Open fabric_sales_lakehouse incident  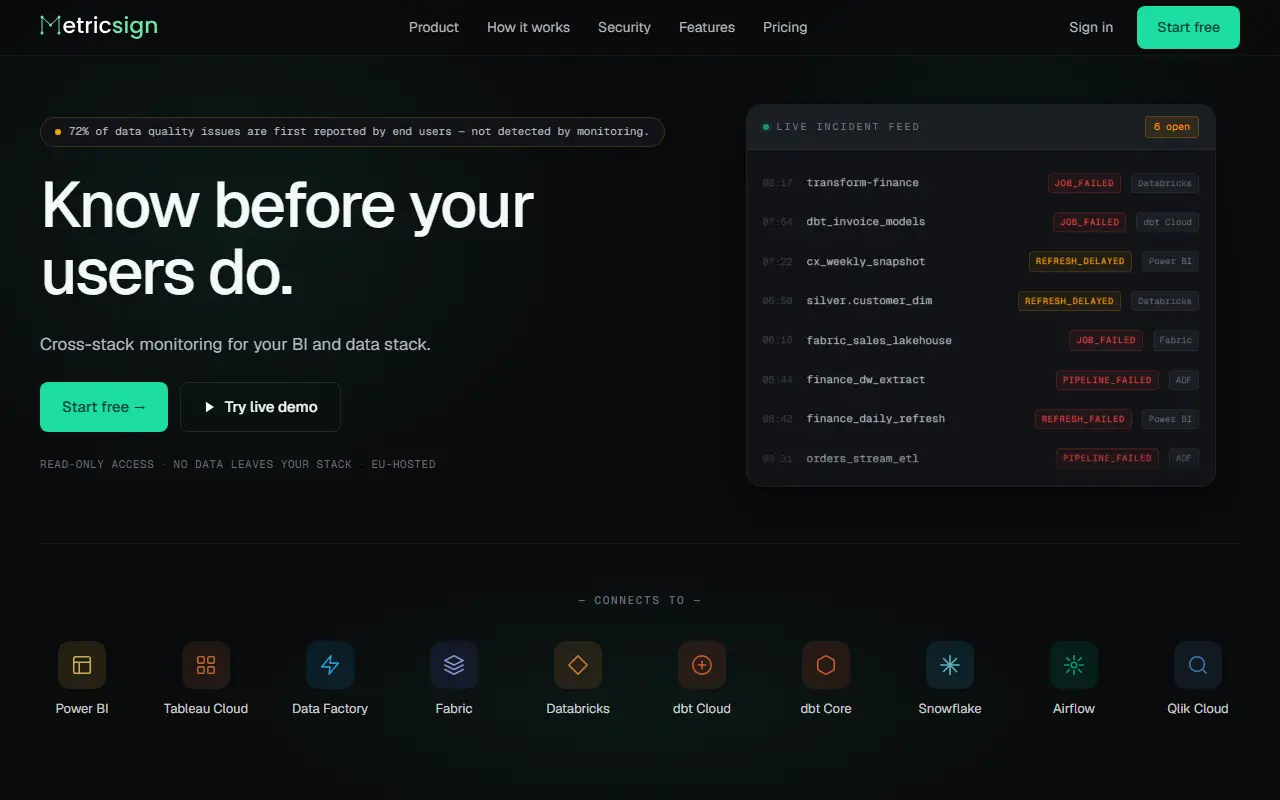click(980, 340)
